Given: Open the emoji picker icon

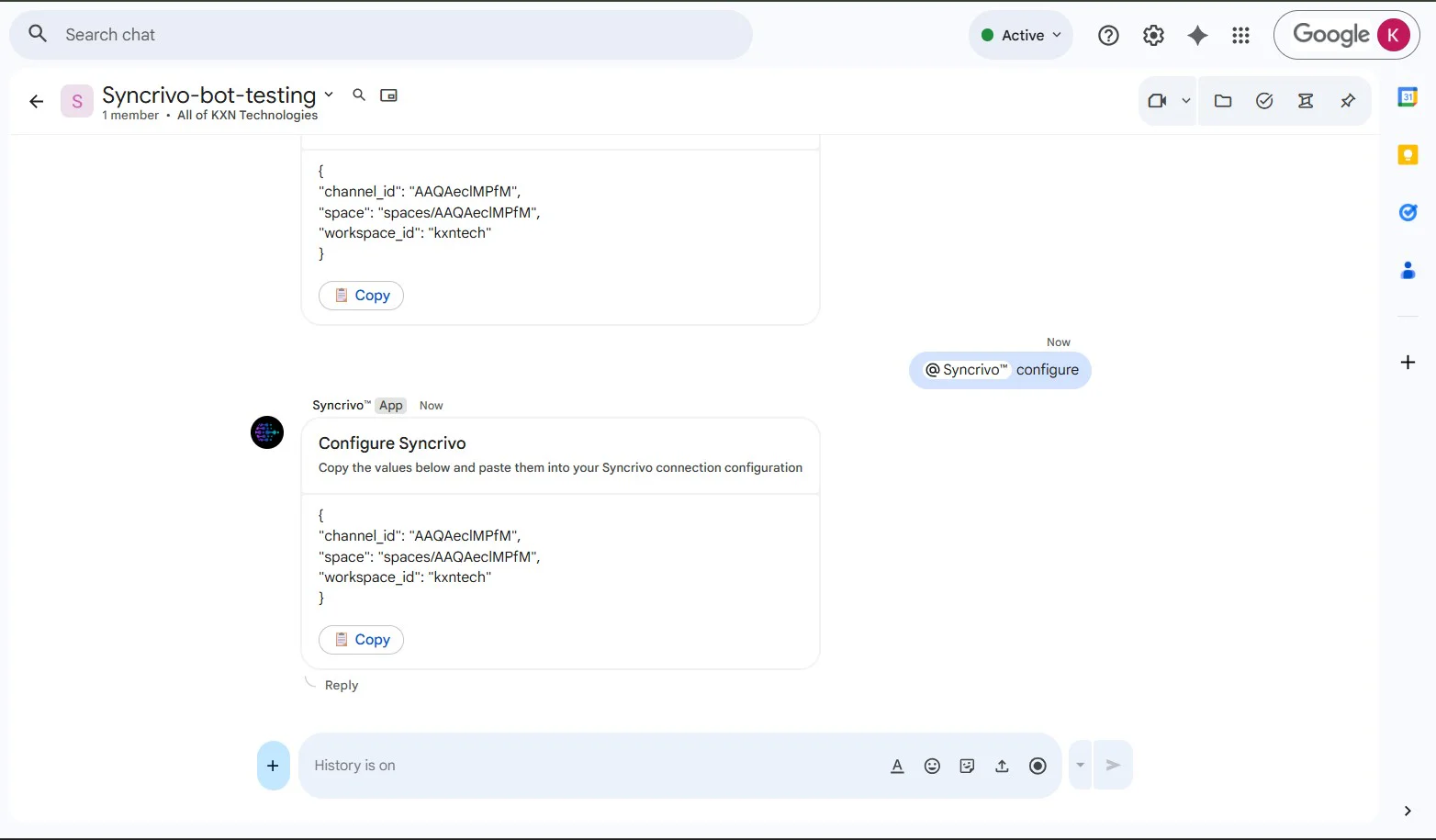Looking at the screenshot, I should pos(932,766).
